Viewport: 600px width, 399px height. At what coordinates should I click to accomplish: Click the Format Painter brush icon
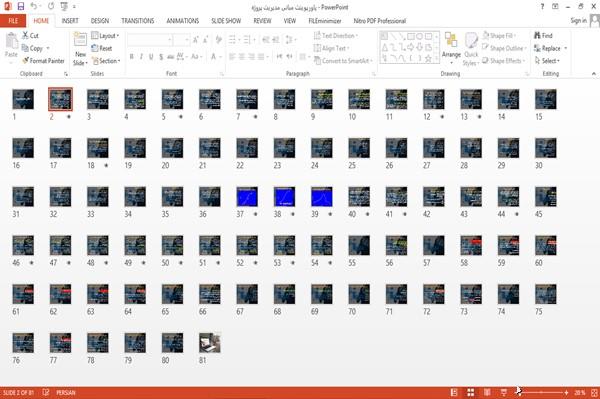click(25, 60)
